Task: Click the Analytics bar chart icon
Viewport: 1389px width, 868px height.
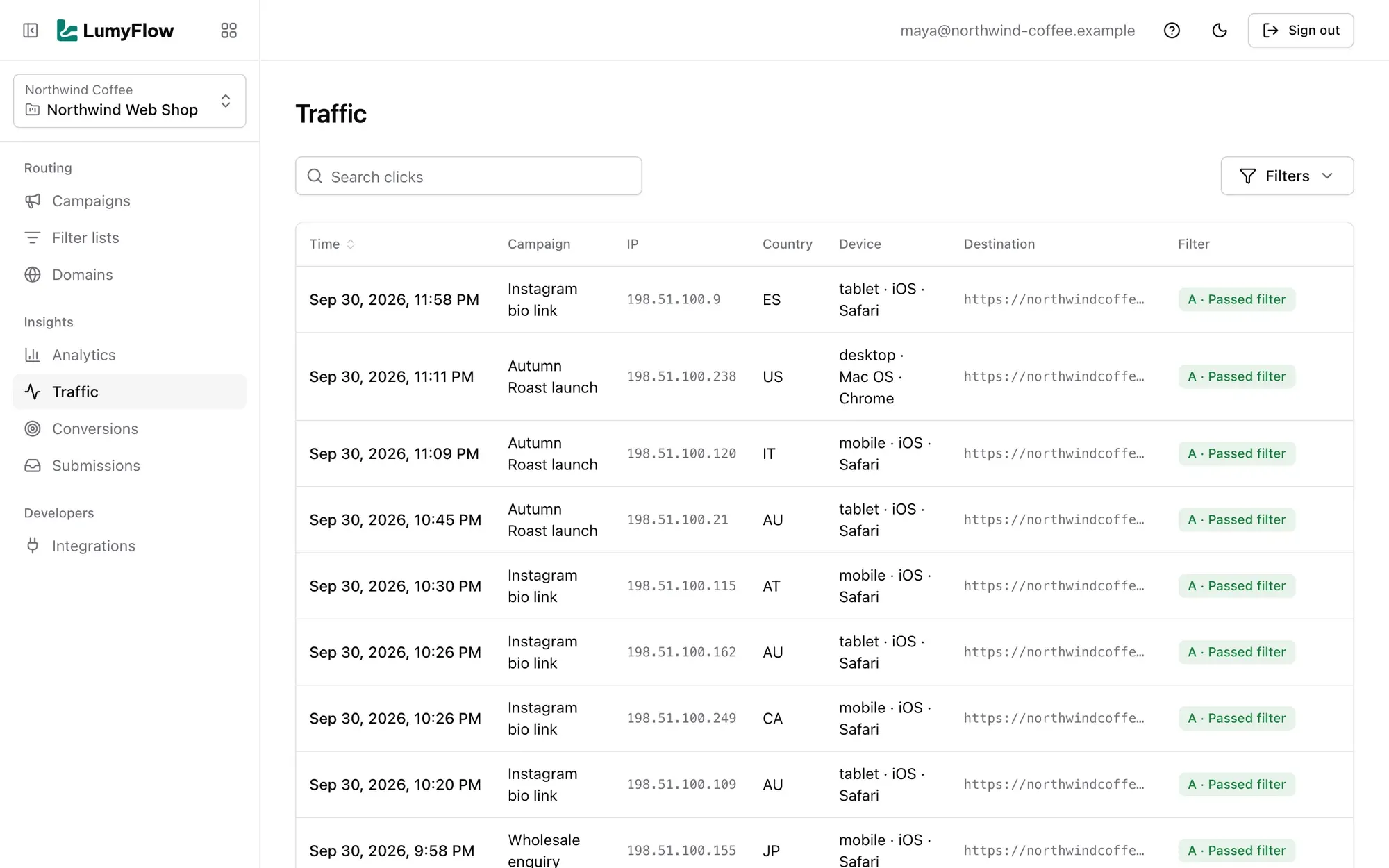Action: [x=33, y=355]
